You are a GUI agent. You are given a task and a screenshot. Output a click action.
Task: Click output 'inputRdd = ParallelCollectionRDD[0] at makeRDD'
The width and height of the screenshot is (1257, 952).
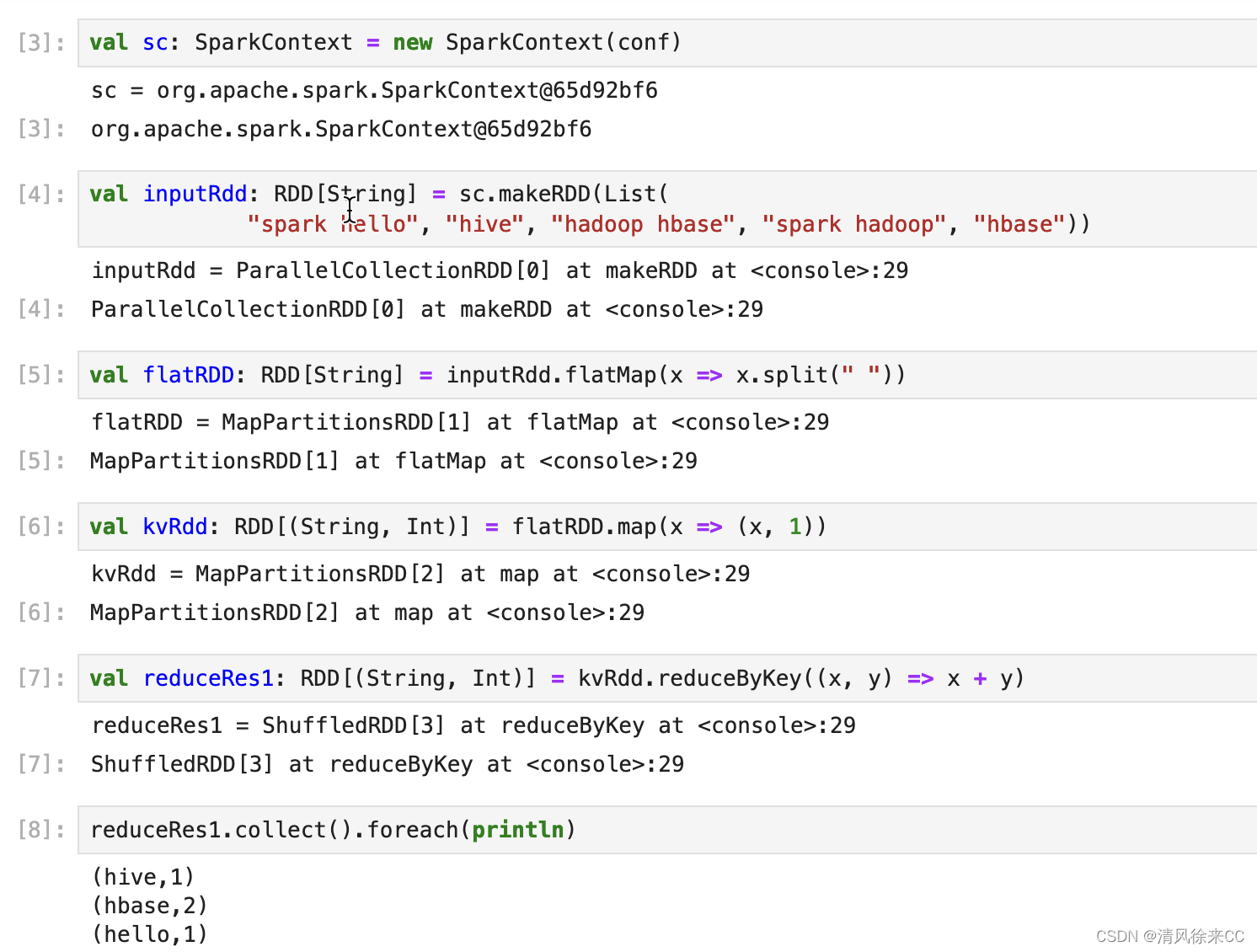point(500,270)
